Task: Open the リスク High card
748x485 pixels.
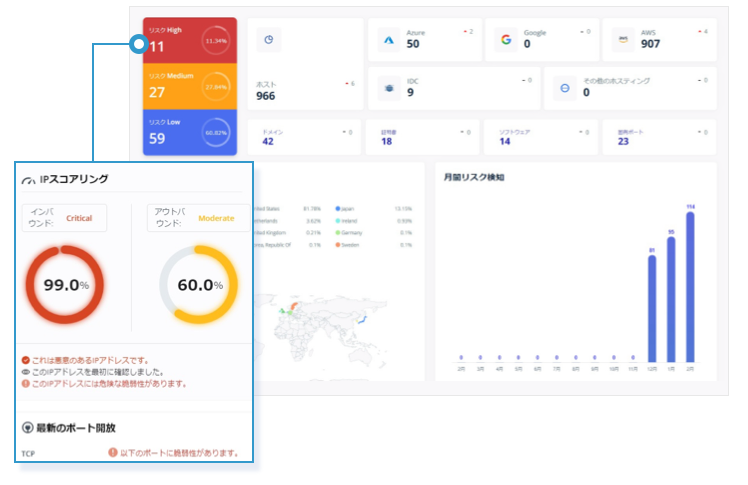Action: pos(190,41)
